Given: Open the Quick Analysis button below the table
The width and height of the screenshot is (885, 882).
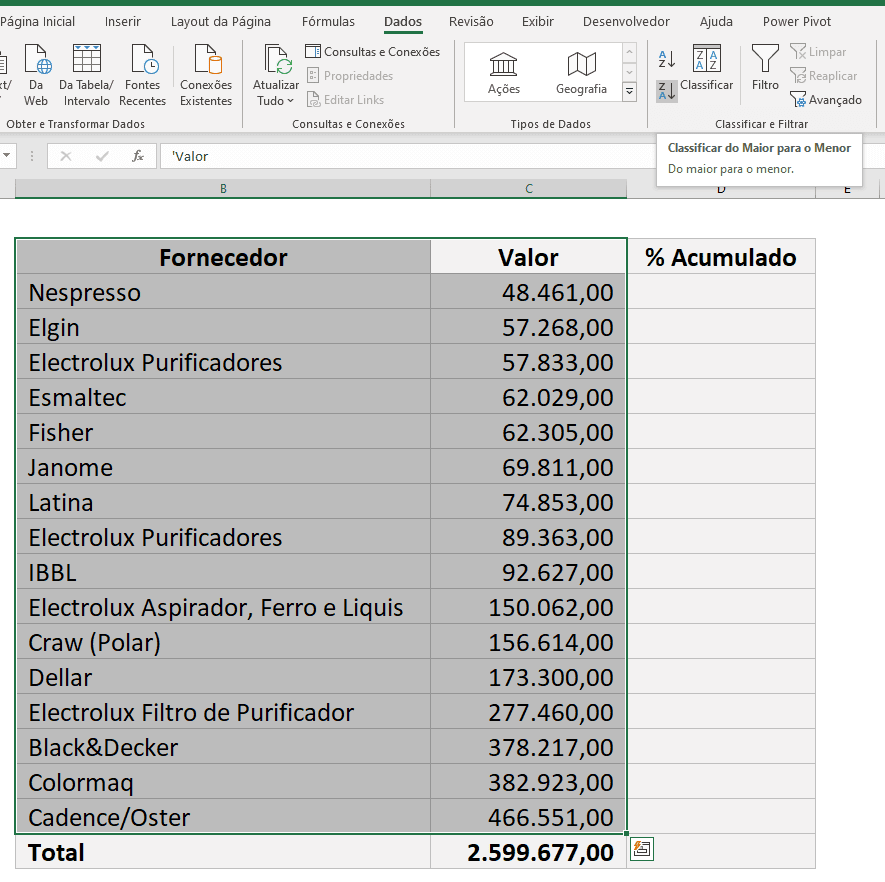Looking at the screenshot, I should [642, 849].
